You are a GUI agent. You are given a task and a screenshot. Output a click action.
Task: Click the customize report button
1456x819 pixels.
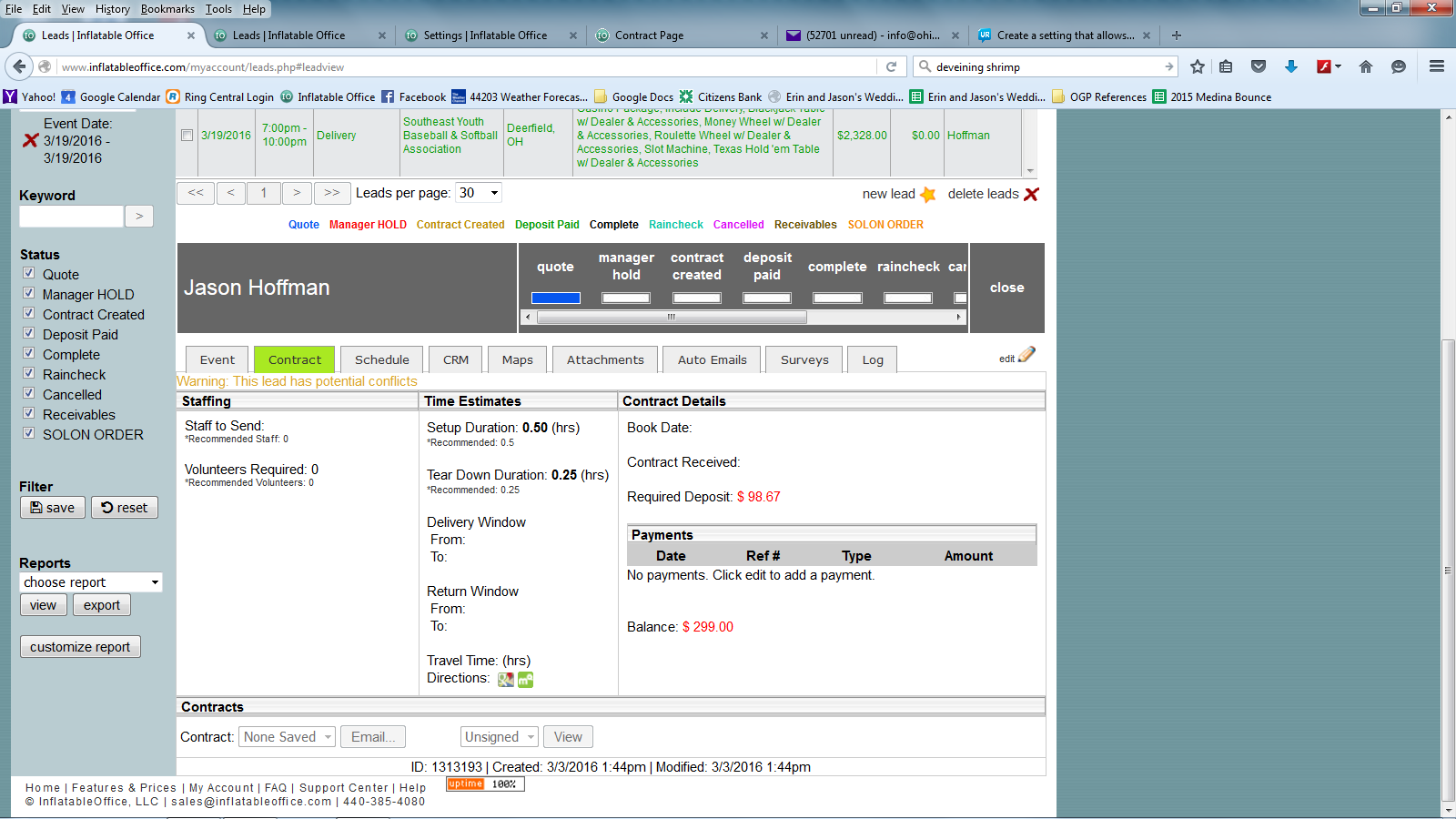click(x=80, y=647)
